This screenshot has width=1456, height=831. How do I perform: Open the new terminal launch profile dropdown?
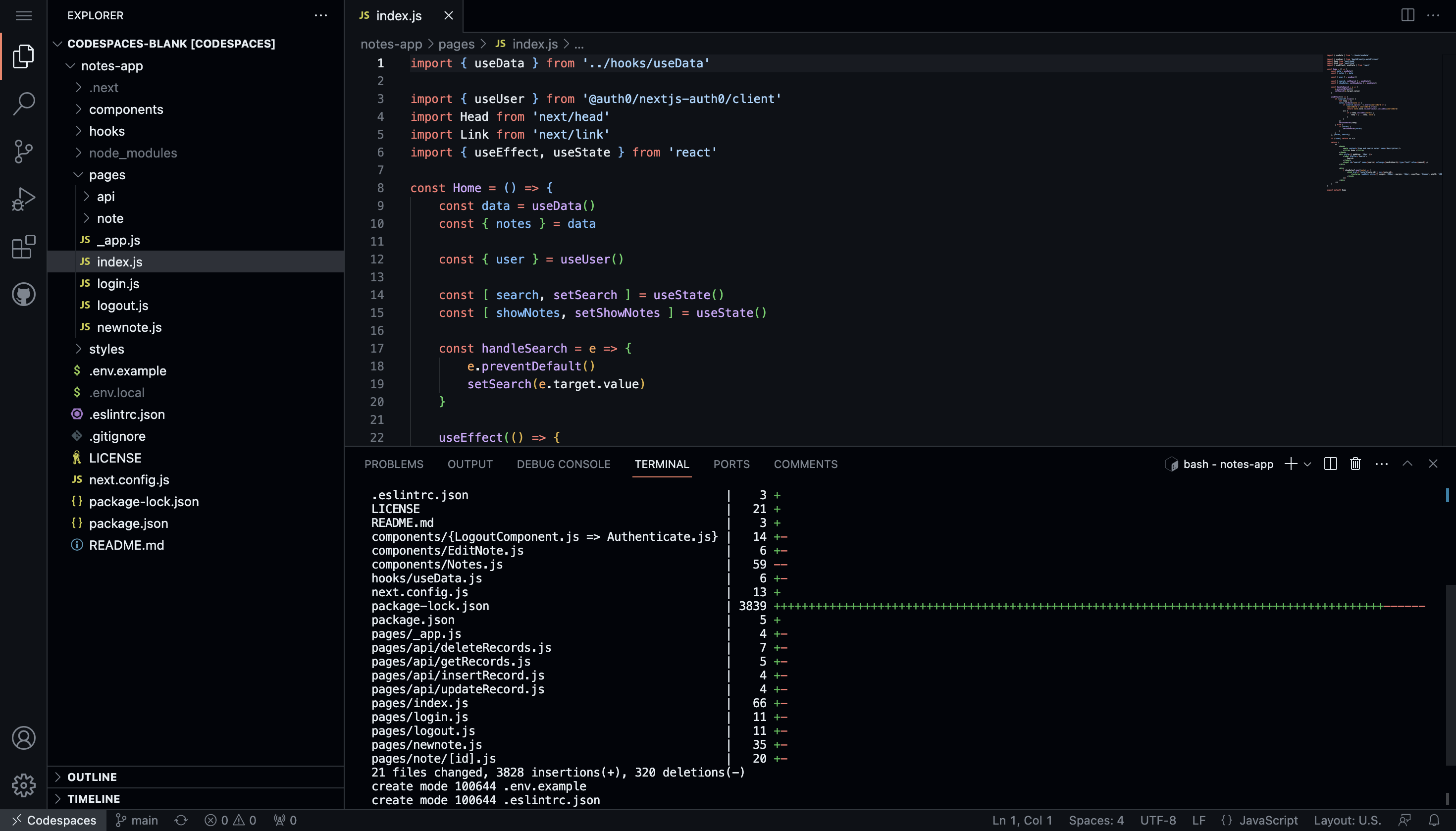pyautogui.click(x=1307, y=464)
